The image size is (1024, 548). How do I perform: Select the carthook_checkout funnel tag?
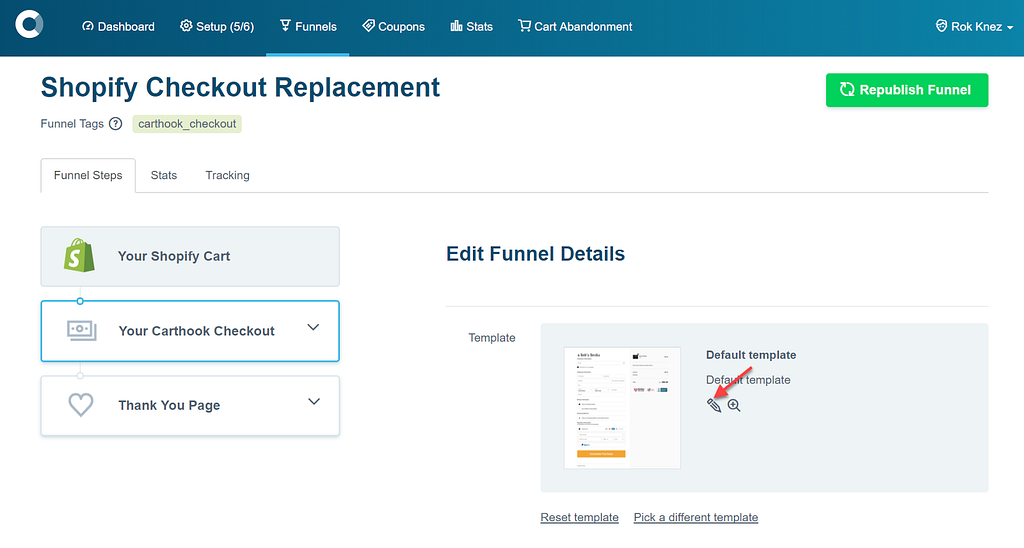click(x=187, y=124)
